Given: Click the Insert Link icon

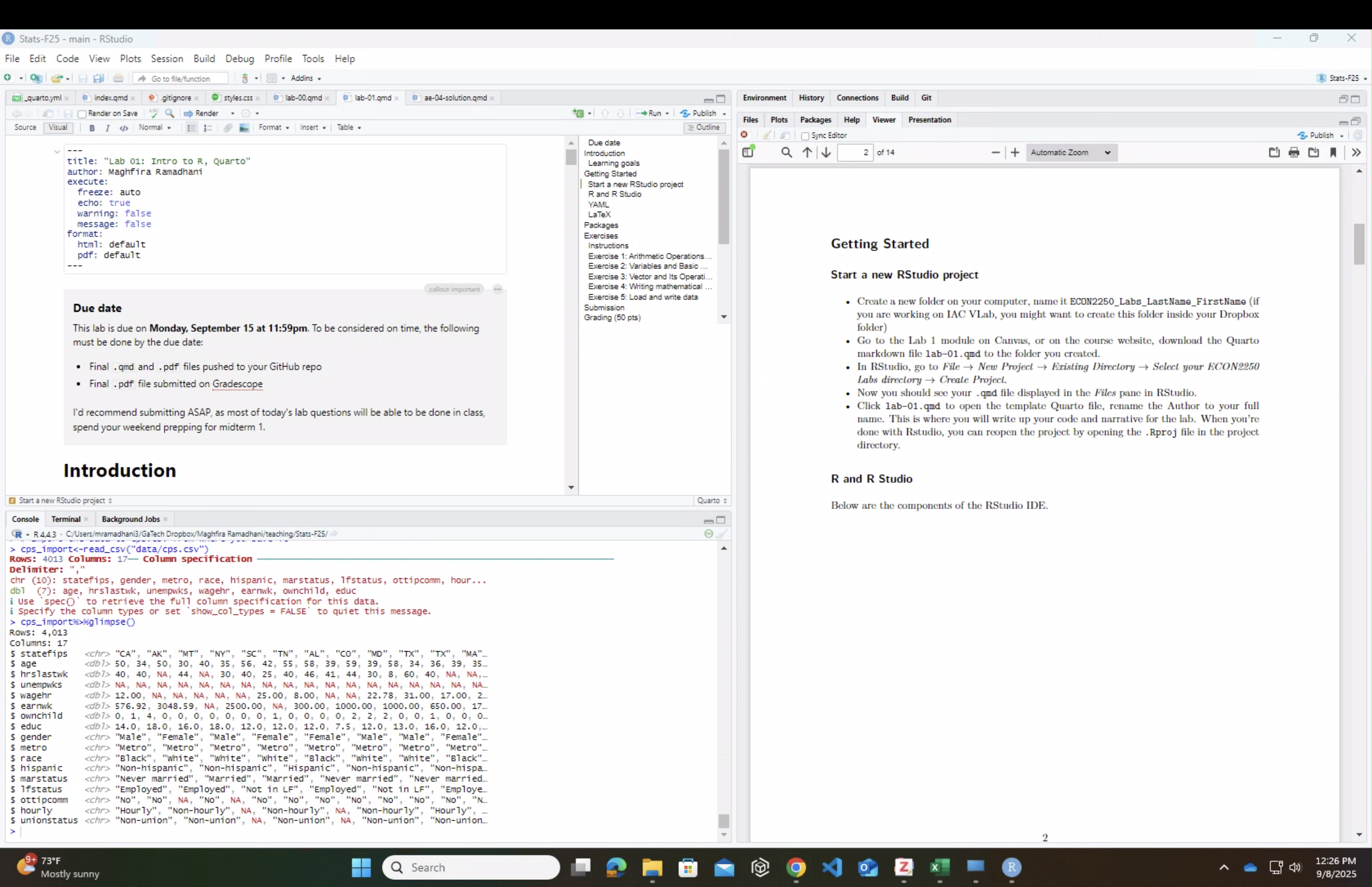Looking at the screenshot, I should point(228,128).
